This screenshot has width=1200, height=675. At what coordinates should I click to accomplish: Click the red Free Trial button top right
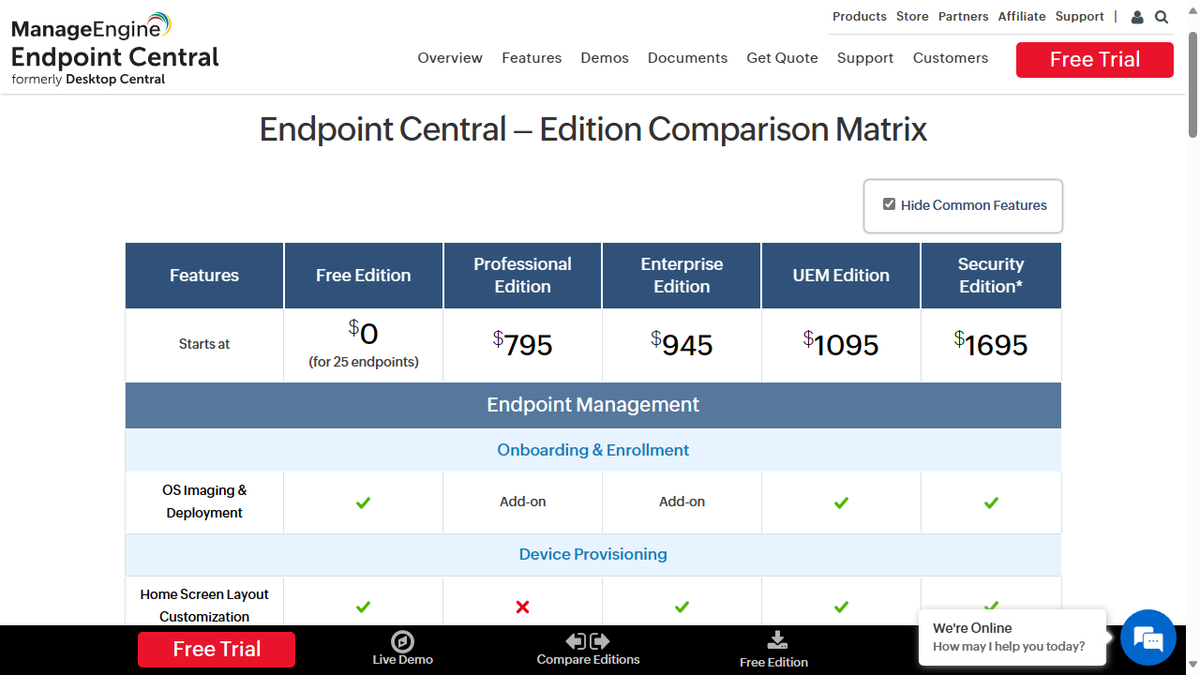point(1094,60)
